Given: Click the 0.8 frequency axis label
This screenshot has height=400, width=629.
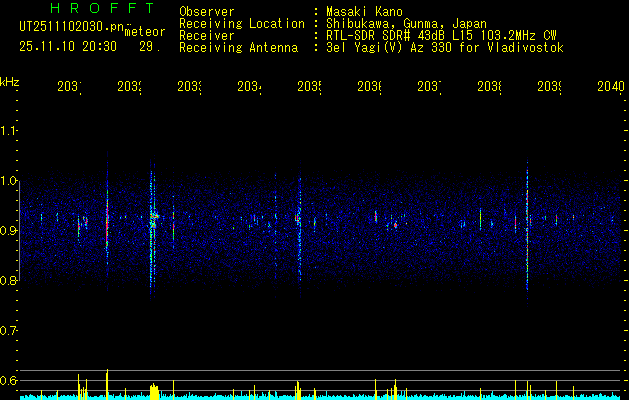Looking at the screenshot, I should click(x=8, y=281).
